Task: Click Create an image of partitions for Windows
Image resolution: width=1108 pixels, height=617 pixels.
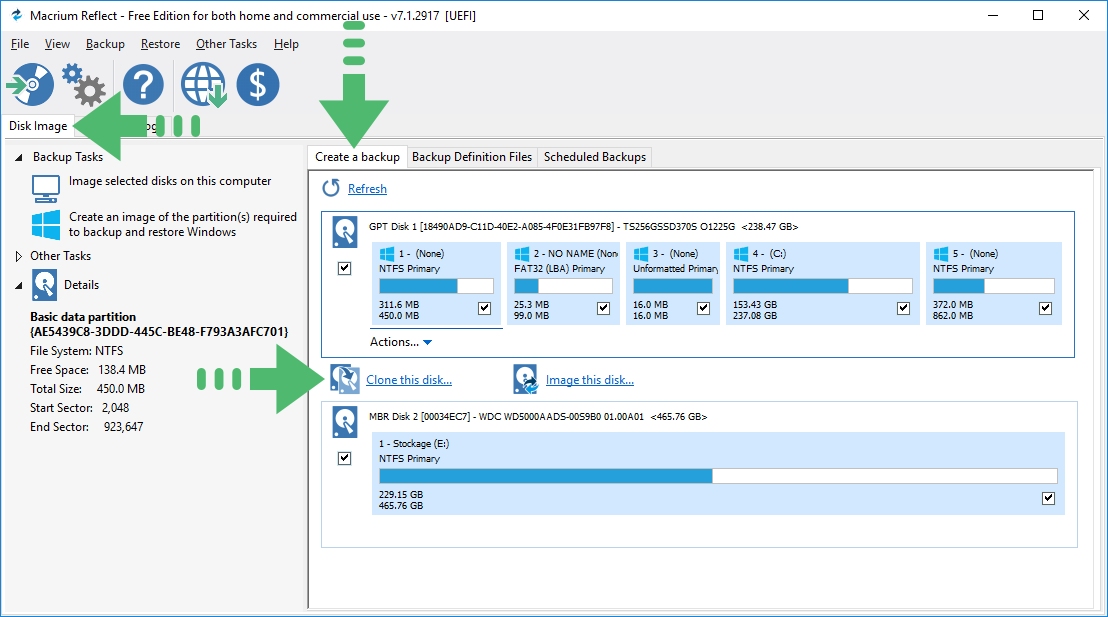Action: coord(182,225)
